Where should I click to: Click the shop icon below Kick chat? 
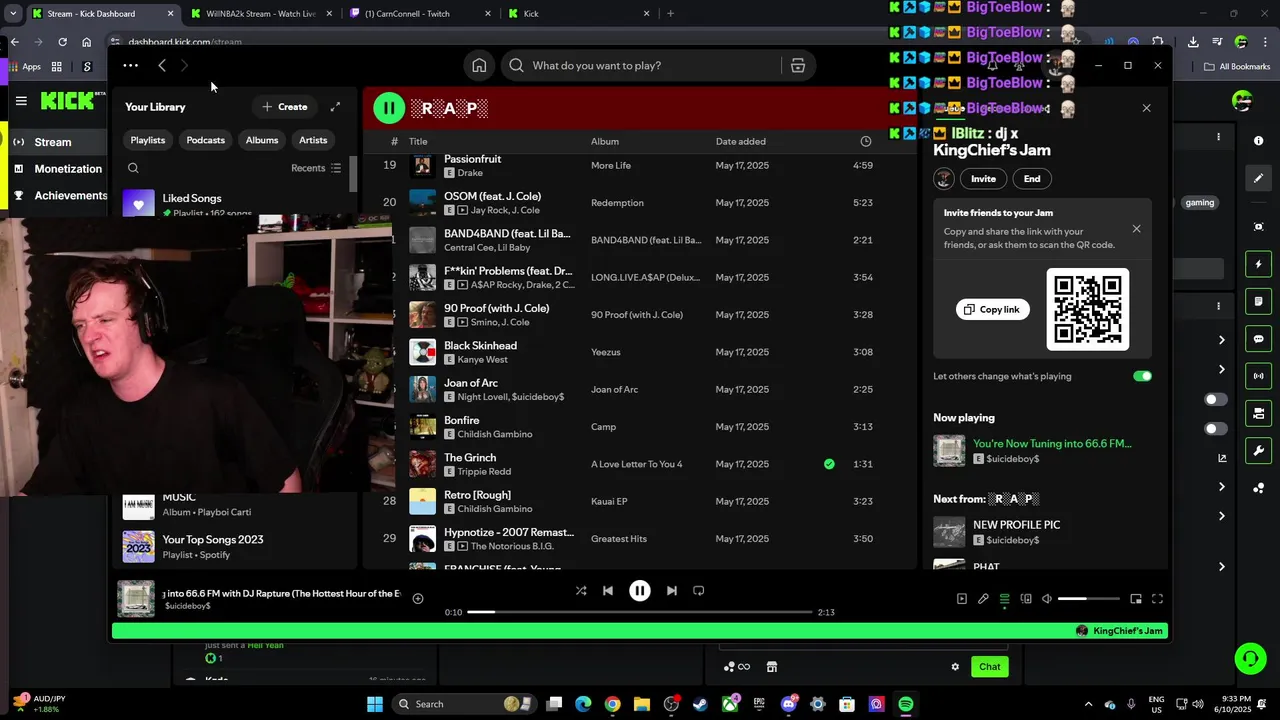[772, 667]
